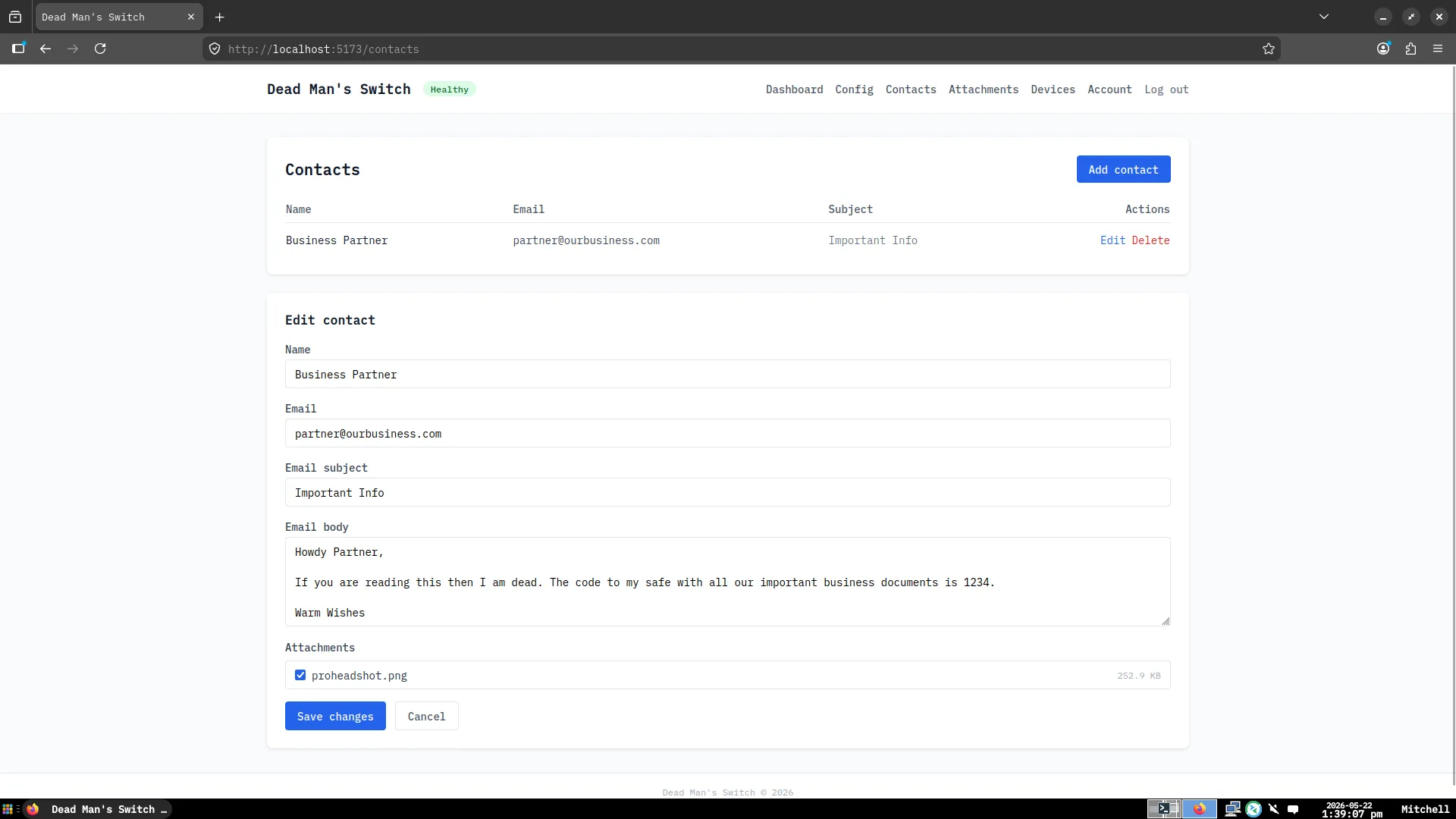Image resolution: width=1456 pixels, height=819 pixels.
Task: Delete the Business Partner contact
Action: (x=1150, y=240)
